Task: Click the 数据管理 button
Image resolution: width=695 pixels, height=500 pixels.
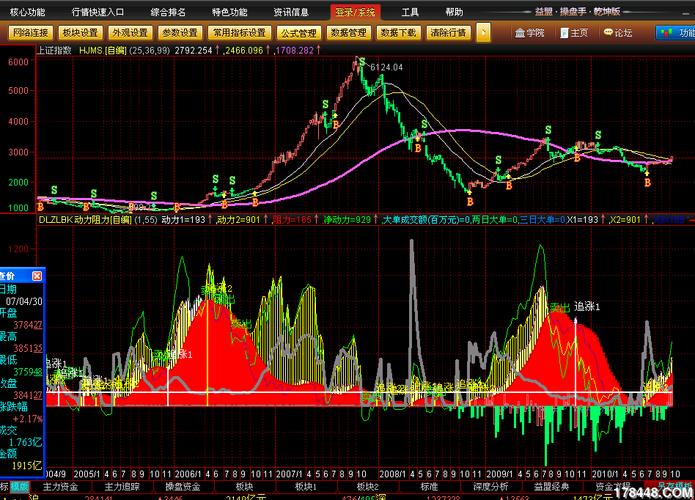Action: click(349, 33)
